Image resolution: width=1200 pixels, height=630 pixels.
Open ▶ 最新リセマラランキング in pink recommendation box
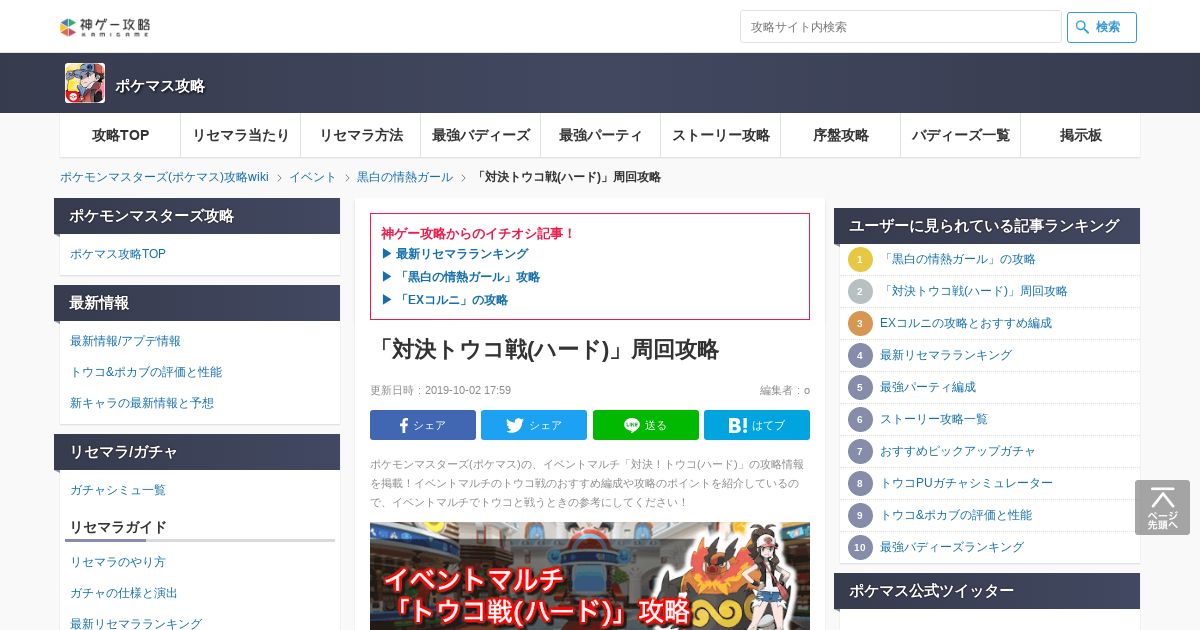(455, 254)
